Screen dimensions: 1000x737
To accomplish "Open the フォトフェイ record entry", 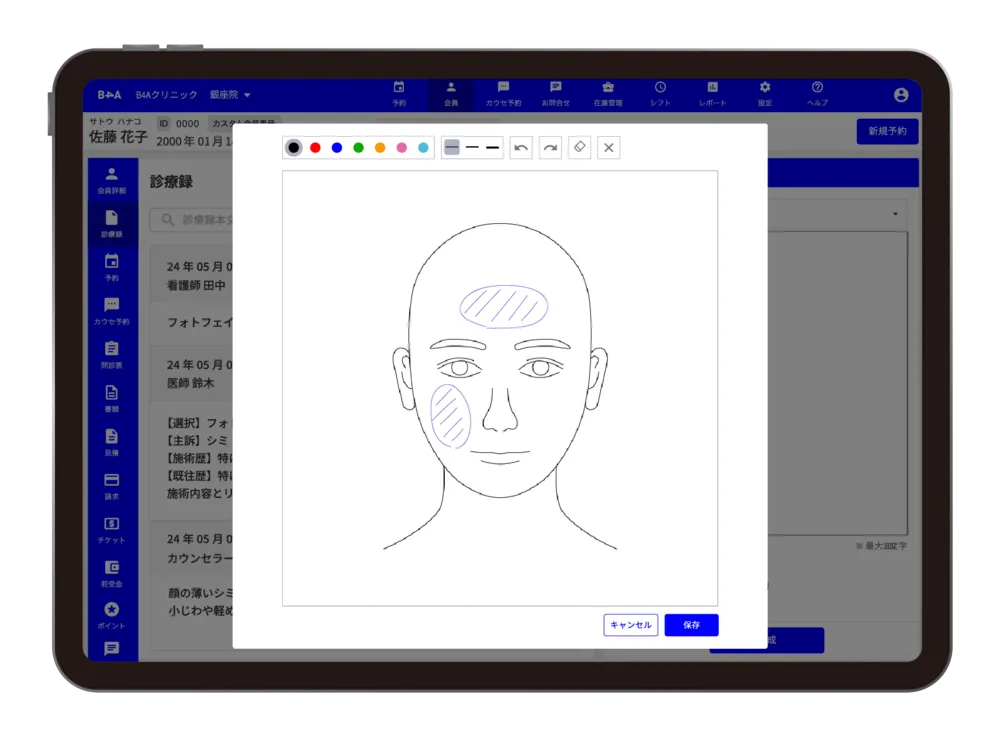I will point(192,323).
